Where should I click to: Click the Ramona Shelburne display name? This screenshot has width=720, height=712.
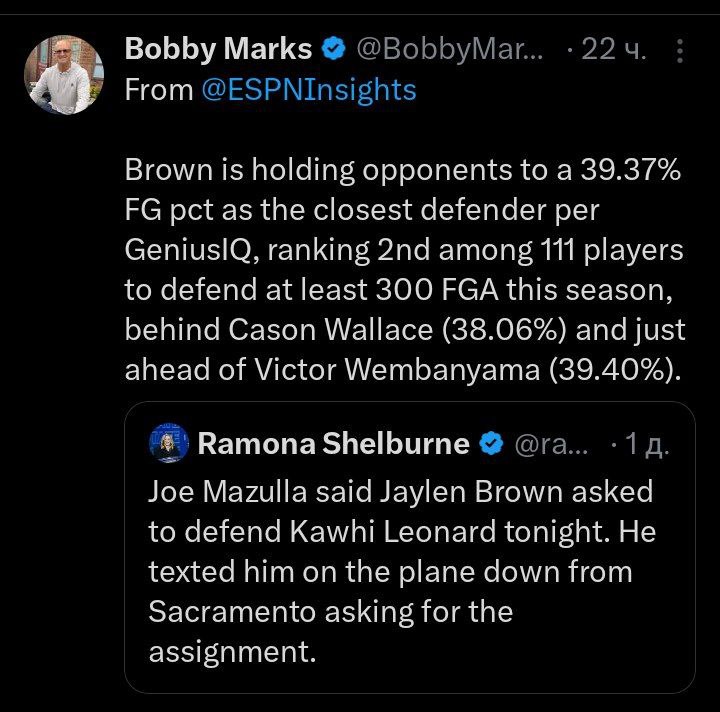coord(333,444)
